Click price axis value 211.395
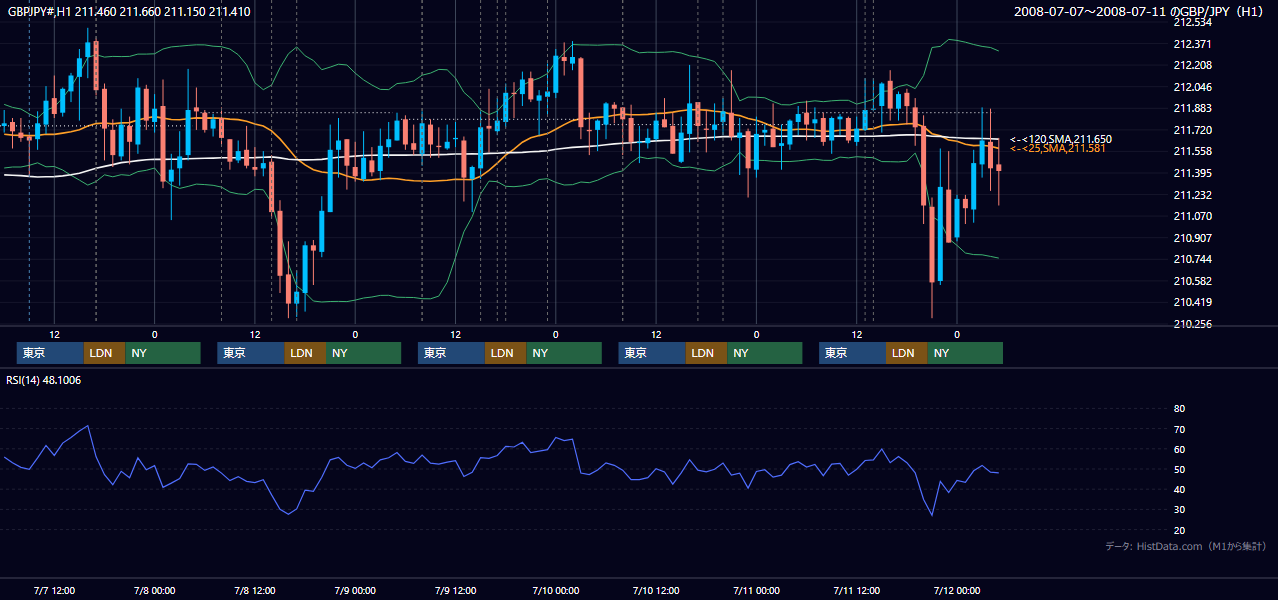This screenshot has width=1278, height=600. [1192, 173]
